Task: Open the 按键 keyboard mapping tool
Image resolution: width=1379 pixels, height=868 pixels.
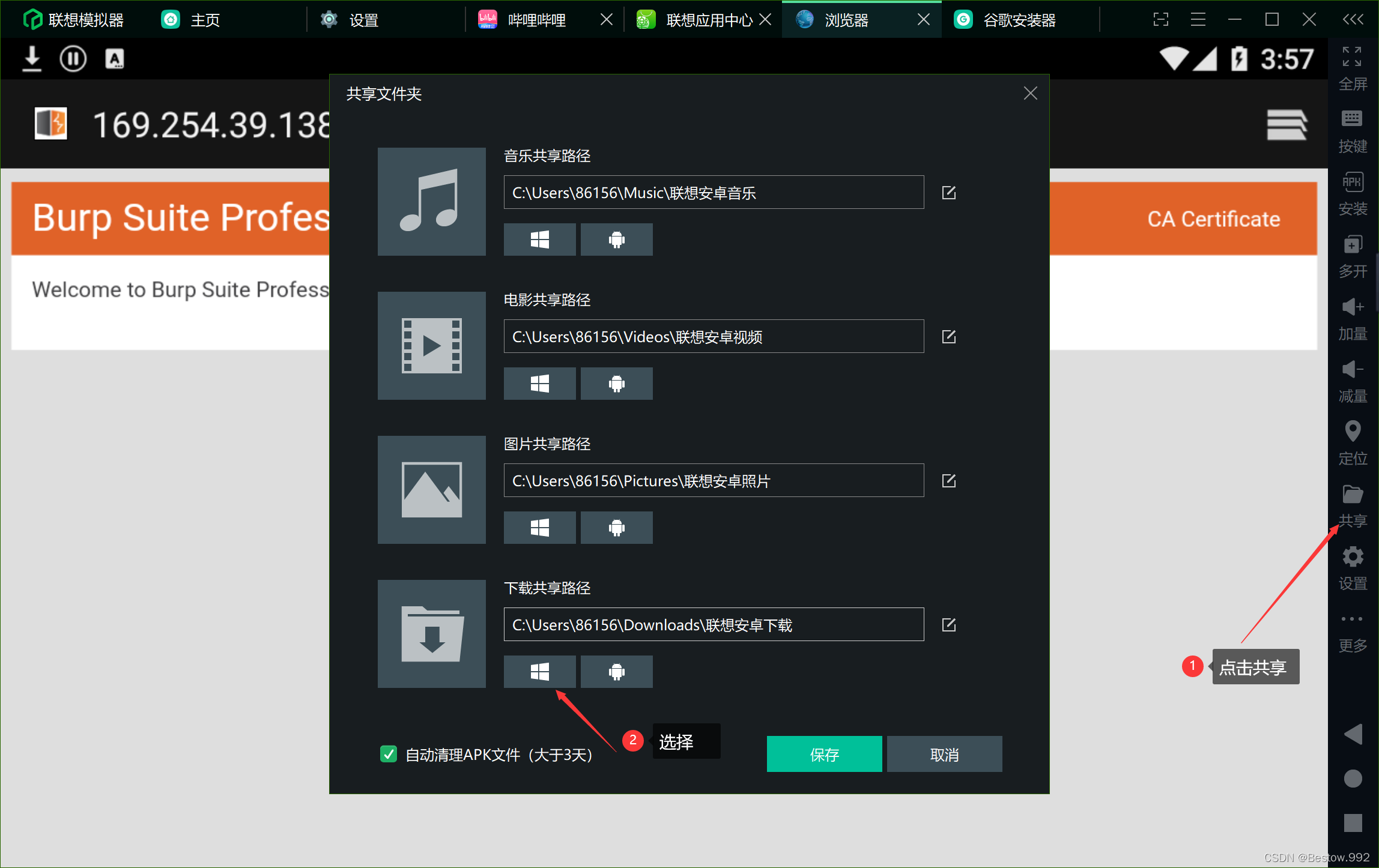Action: [1353, 131]
